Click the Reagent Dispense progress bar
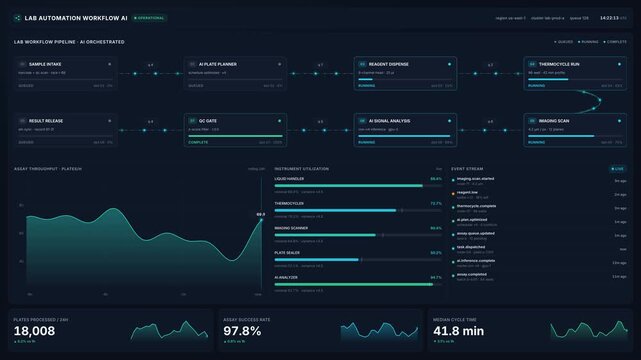 pyautogui.click(x=405, y=79)
